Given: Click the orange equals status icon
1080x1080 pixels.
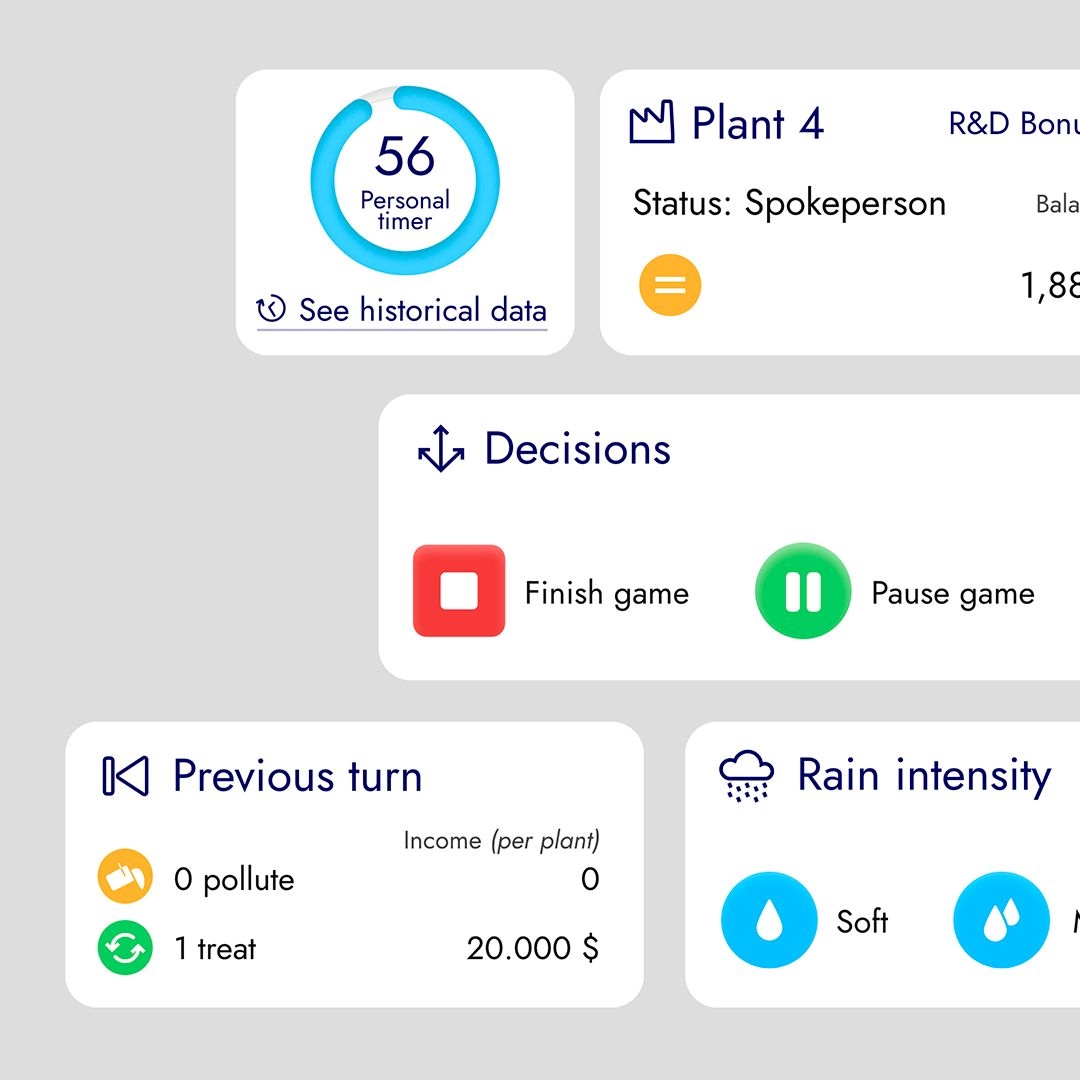Looking at the screenshot, I should click(x=670, y=284).
